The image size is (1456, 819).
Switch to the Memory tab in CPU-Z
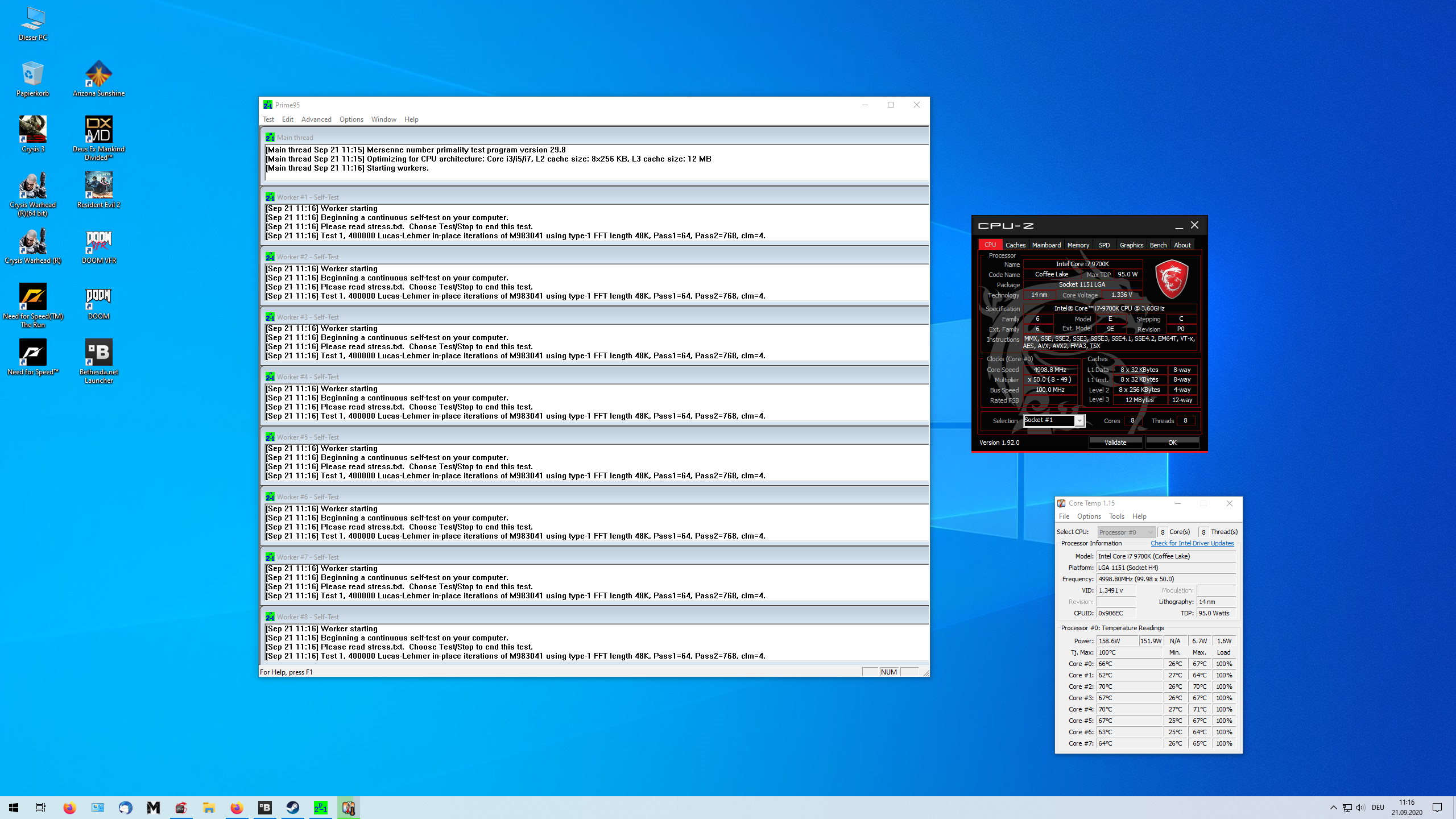[1078, 245]
